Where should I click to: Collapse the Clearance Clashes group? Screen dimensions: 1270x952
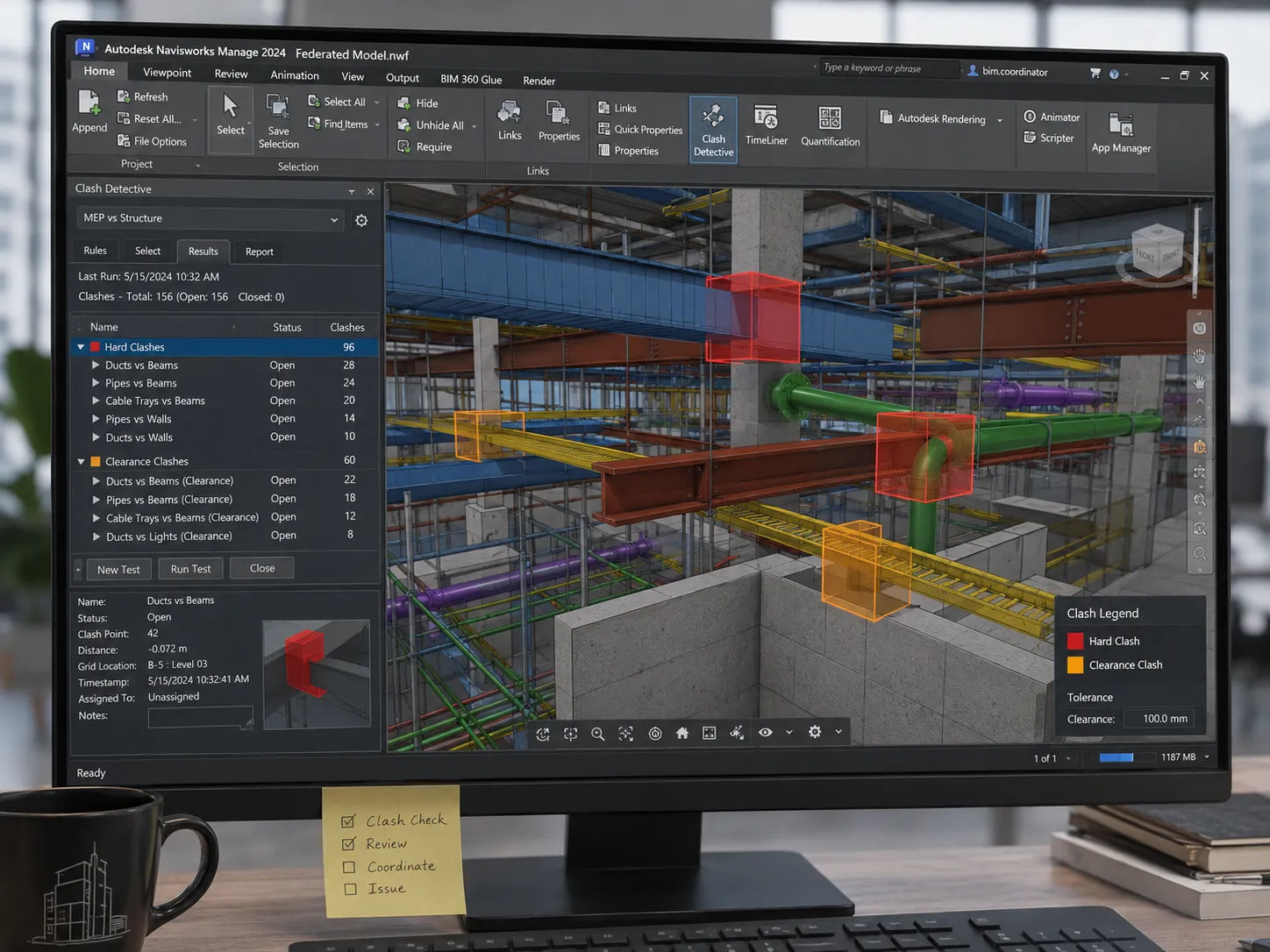tap(82, 461)
